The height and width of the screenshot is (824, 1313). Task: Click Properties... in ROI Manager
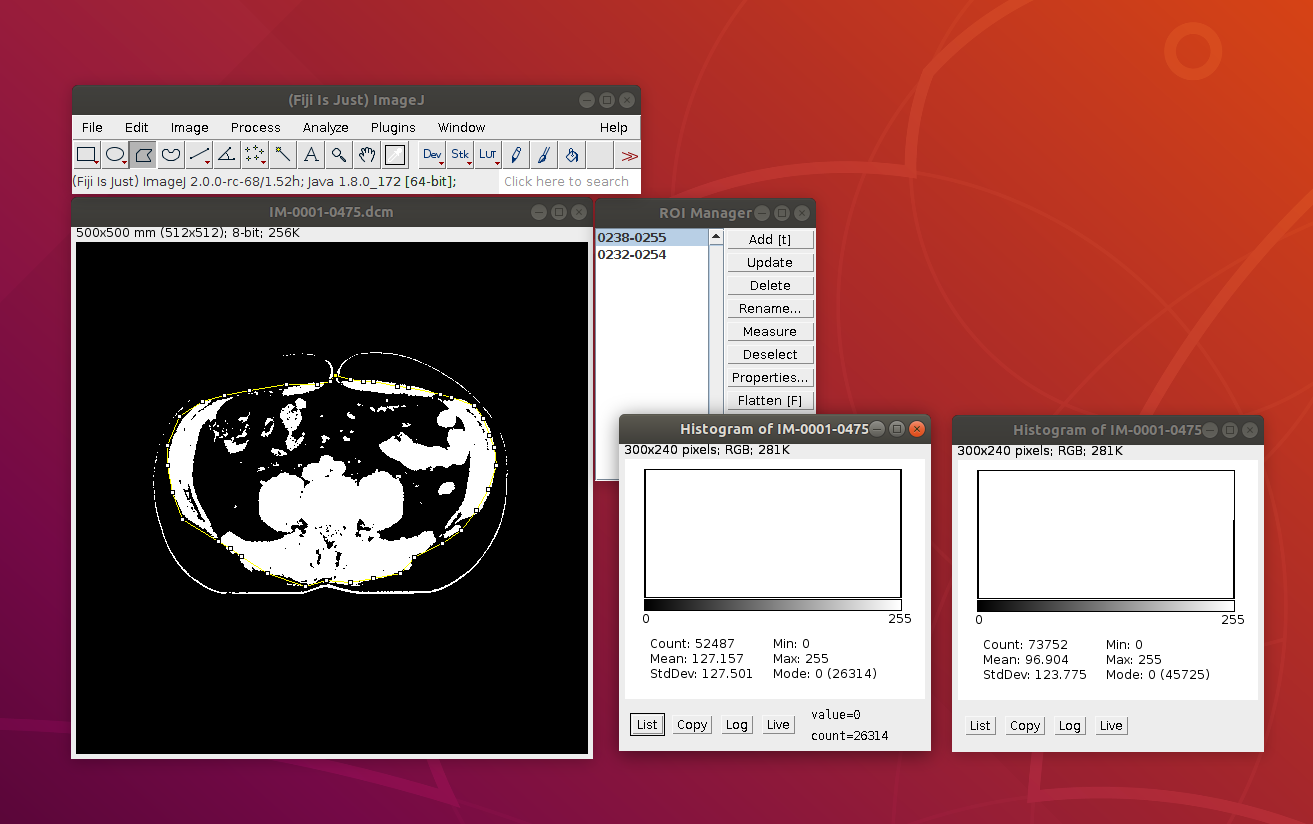770,377
